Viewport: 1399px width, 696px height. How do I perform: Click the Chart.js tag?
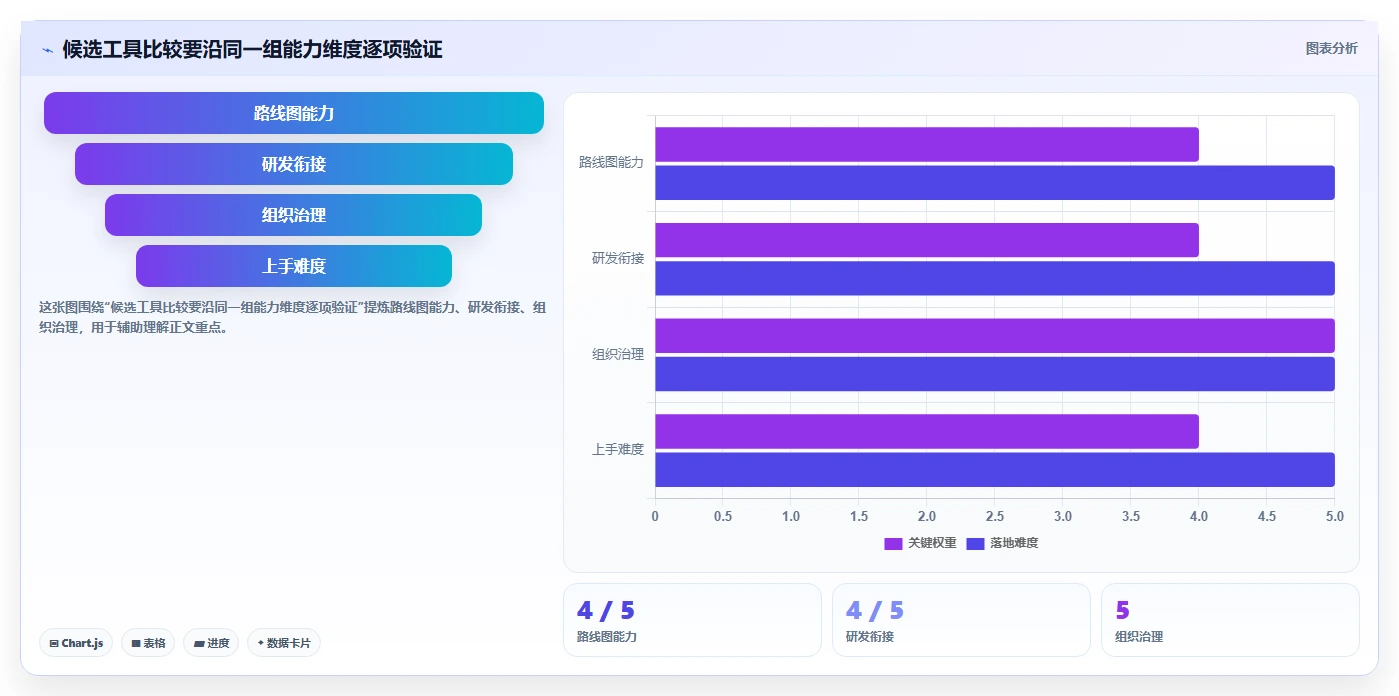pyautogui.click(x=76, y=643)
